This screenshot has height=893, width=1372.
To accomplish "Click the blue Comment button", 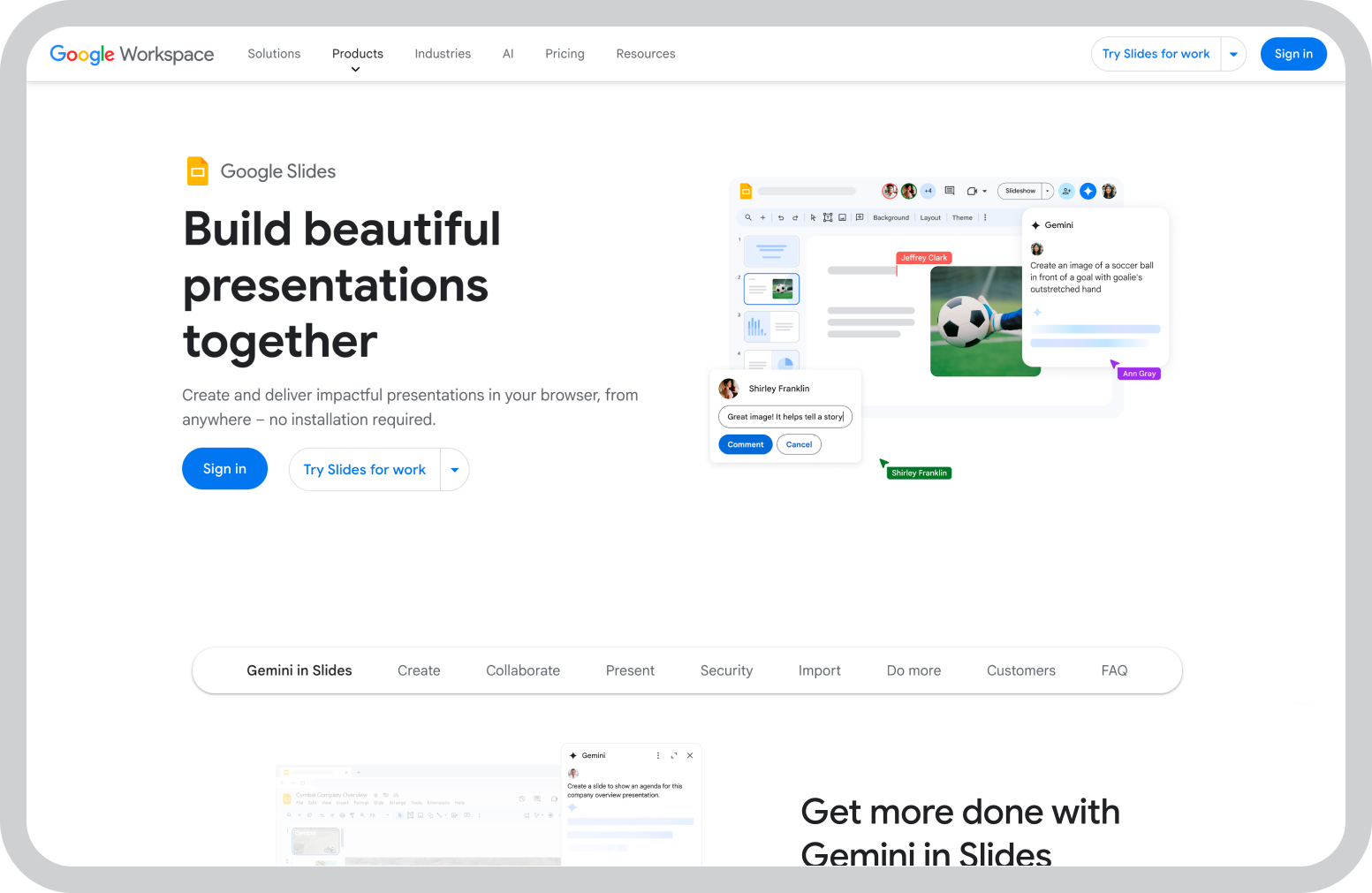I will [746, 444].
